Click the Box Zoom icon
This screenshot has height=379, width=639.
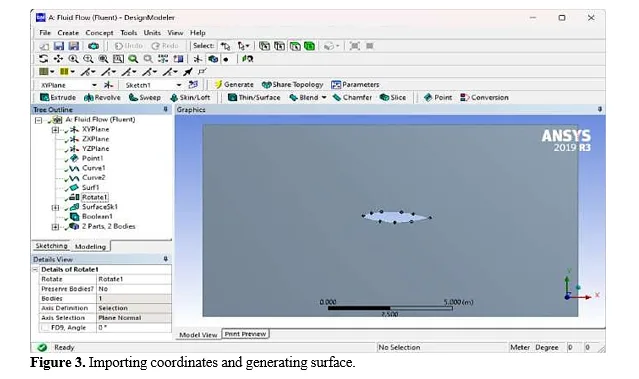pos(88,59)
